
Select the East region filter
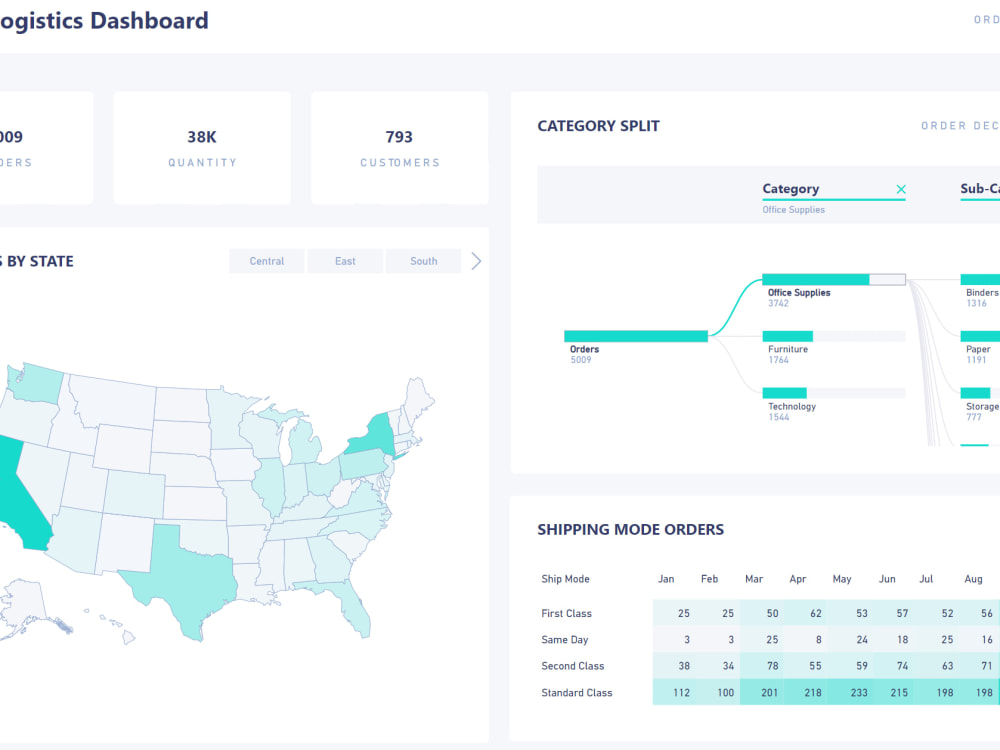tap(345, 260)
